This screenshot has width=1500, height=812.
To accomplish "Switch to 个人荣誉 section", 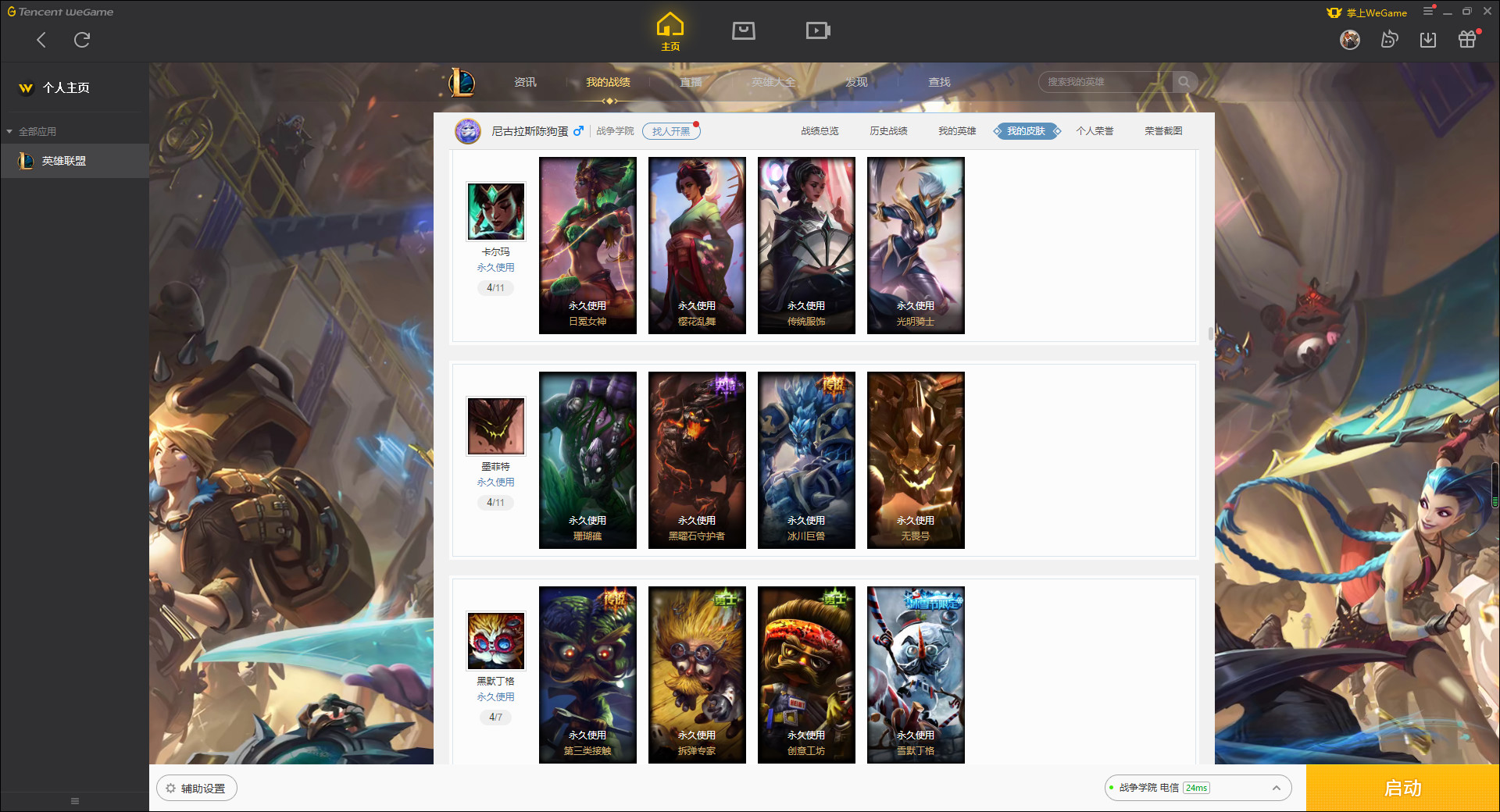I will pyautogui.click(x=1095, y=131).
